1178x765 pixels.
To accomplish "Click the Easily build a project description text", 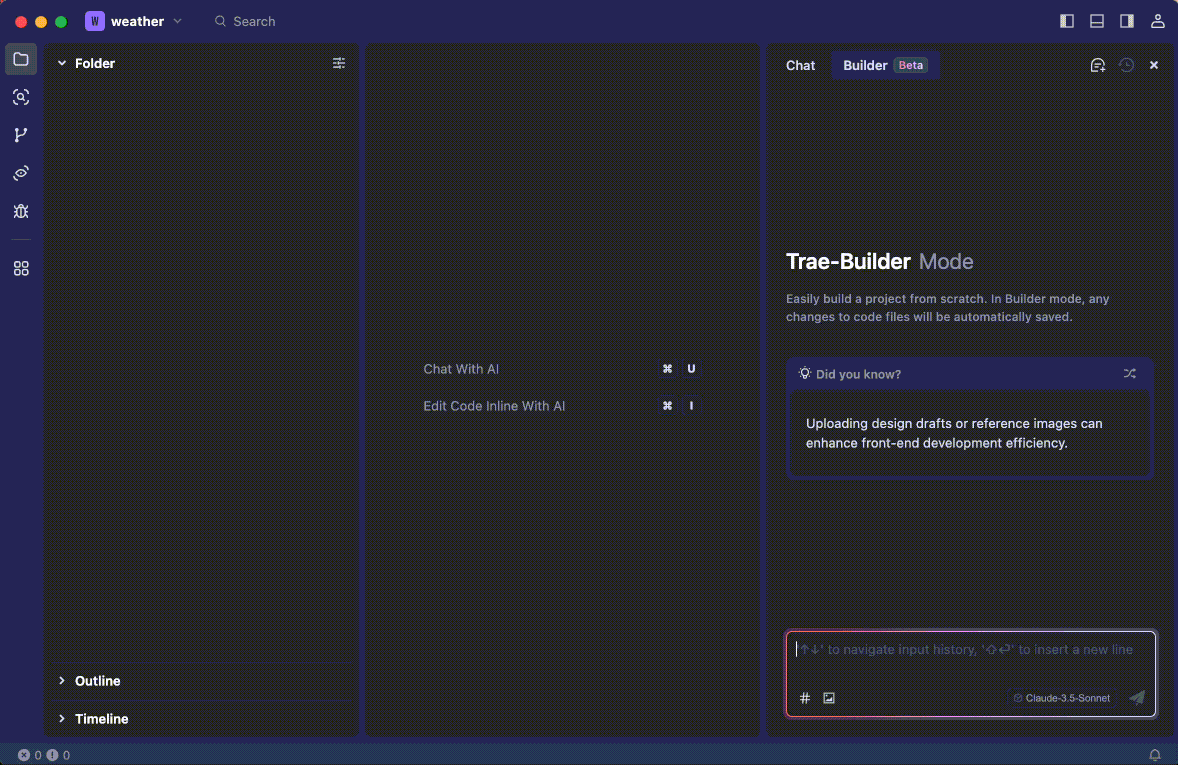I will click(x=947, y=308).
